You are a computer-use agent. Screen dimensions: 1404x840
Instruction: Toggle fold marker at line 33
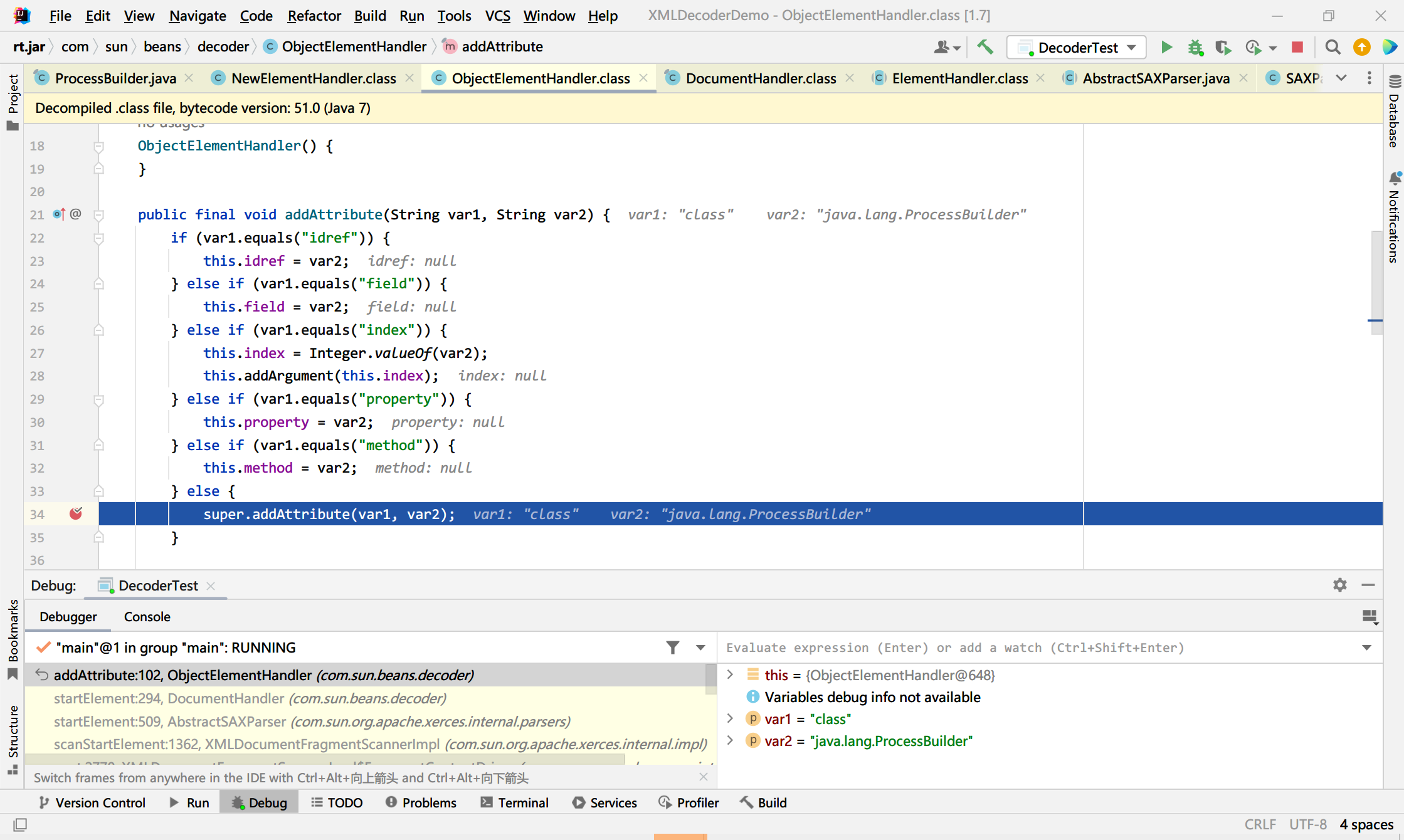coord(98,491)
